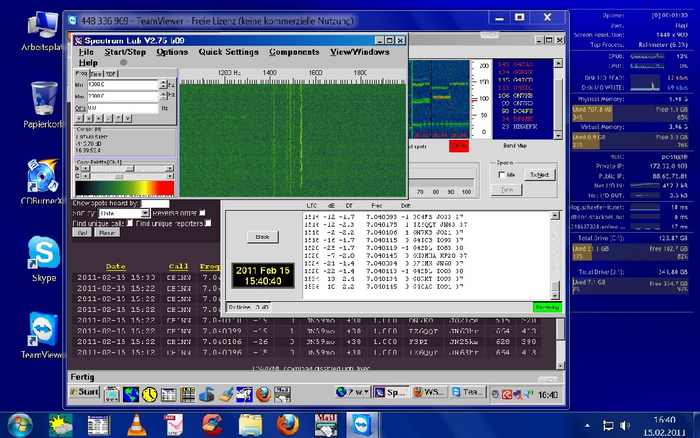Switch to the Tea... taskbar button
Screen dimensions: 700x438
tap(467, 392)
